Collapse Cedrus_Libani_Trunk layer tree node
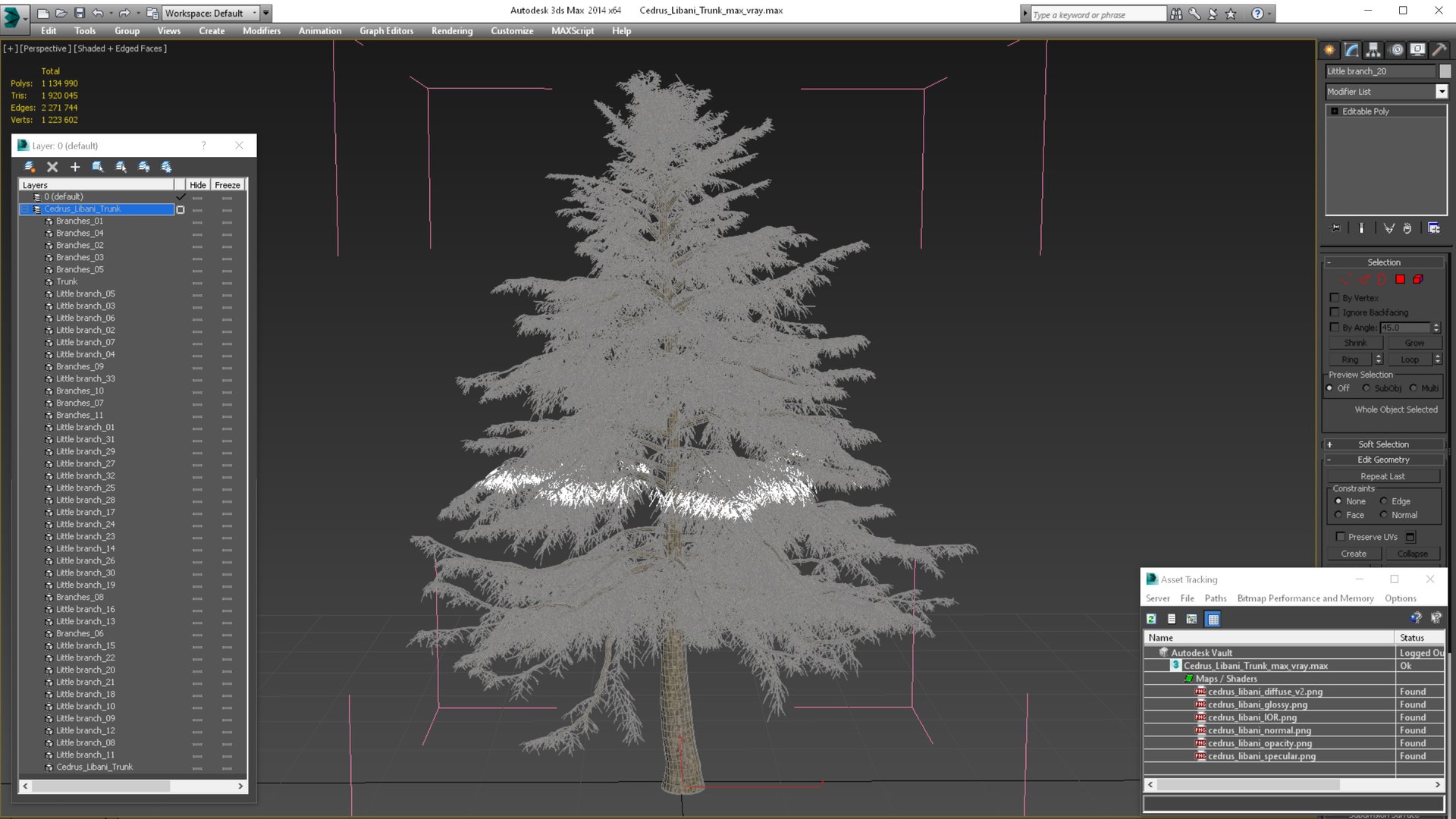Viewport: 1456px width, 819px height. (25, 209)
